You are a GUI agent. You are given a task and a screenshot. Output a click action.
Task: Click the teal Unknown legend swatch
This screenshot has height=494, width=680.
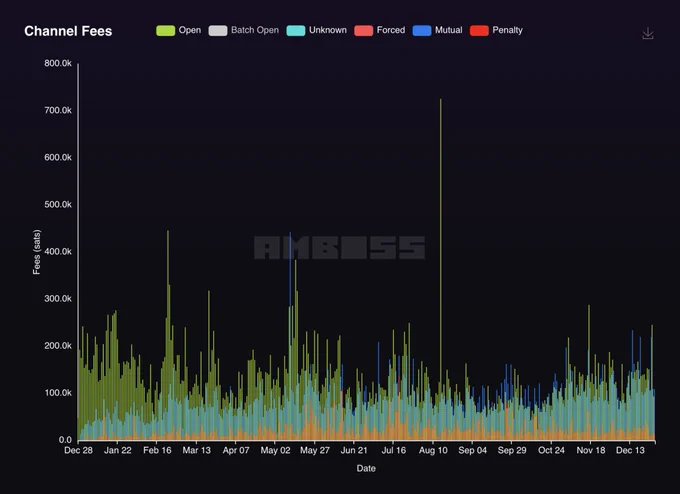tap(296, 30)
